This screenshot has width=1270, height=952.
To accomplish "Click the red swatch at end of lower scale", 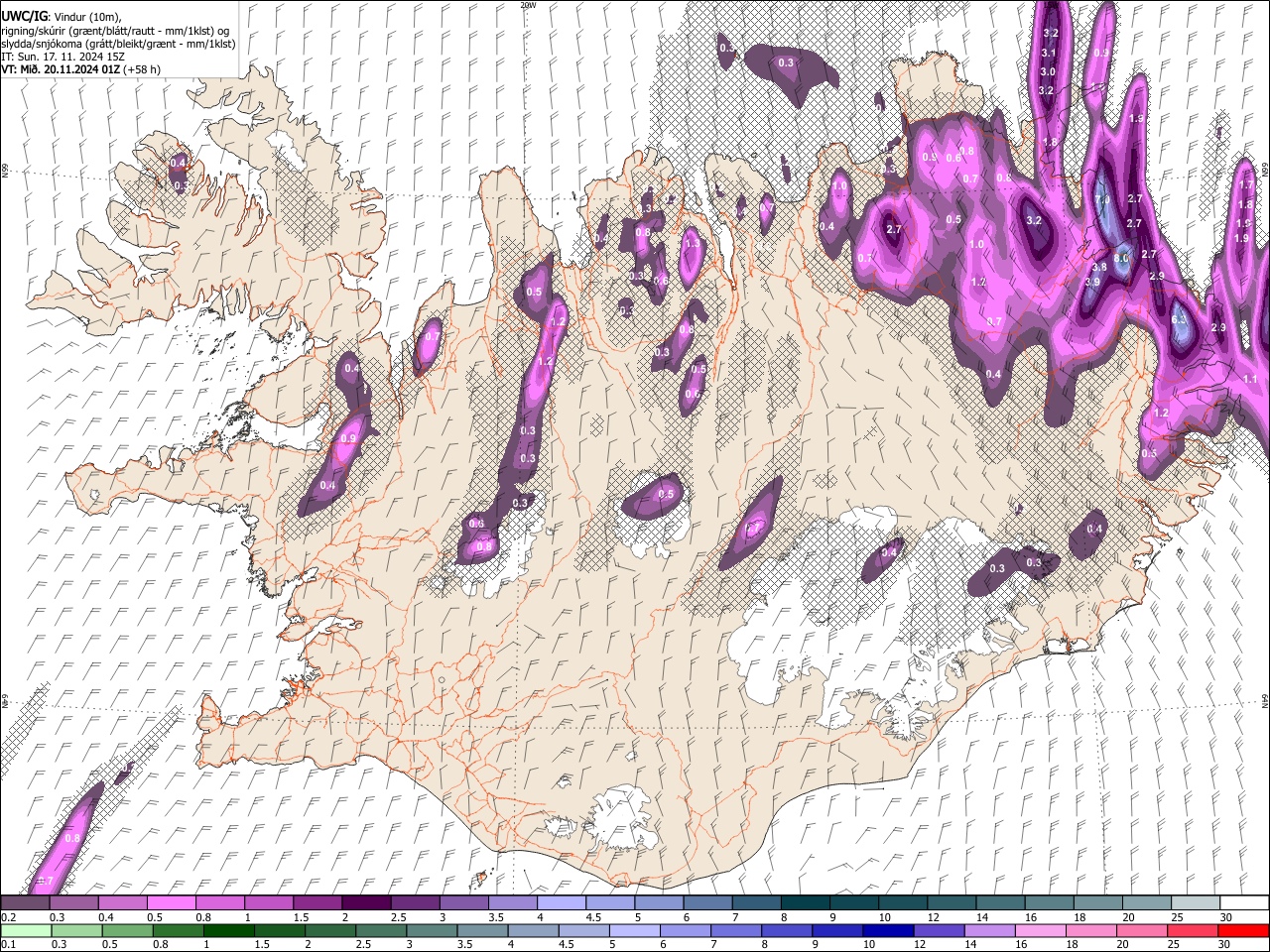I will [x=1243, y=930].
